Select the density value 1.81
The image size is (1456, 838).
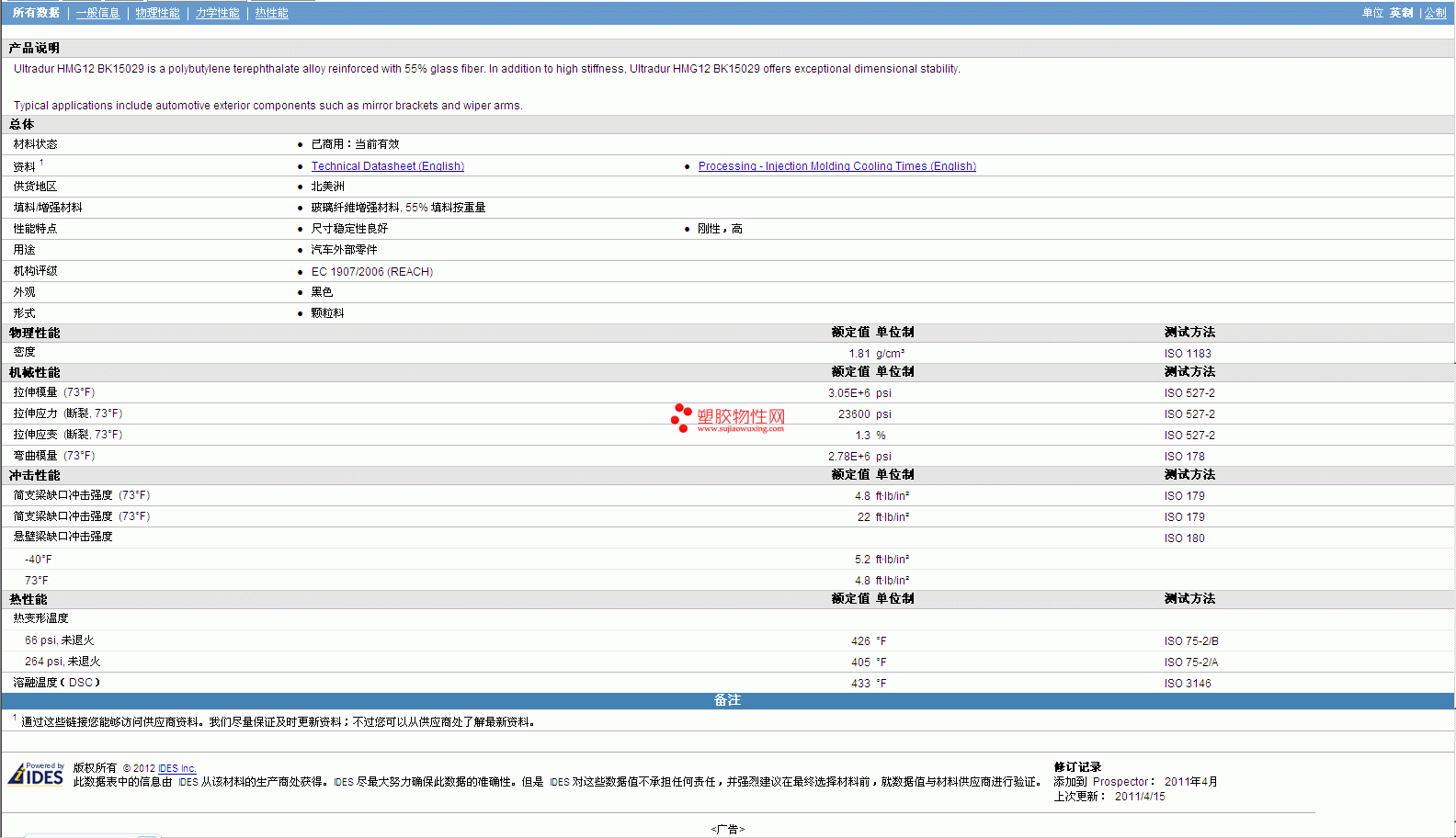859,354
